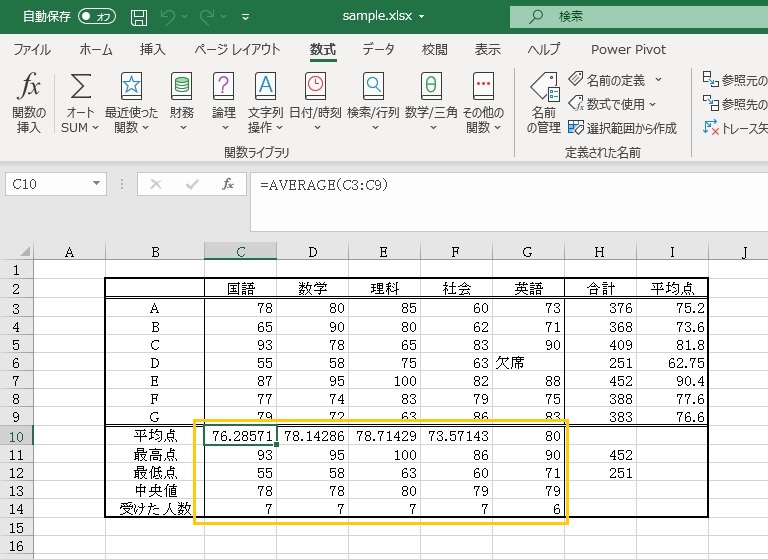This screenshot has height=559, width=768.
Task: Expand the Name Box dropdown arrow
Action: tap(97, 184)
